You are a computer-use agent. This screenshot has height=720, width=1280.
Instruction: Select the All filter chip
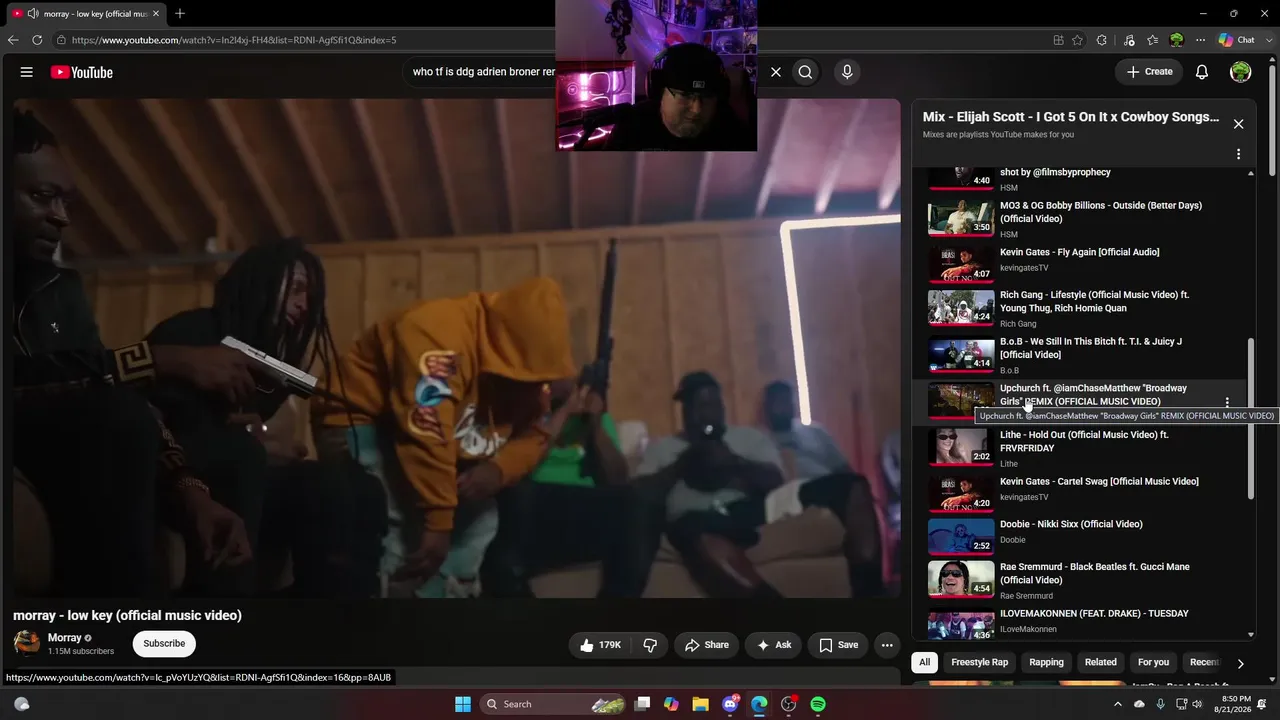925,662
